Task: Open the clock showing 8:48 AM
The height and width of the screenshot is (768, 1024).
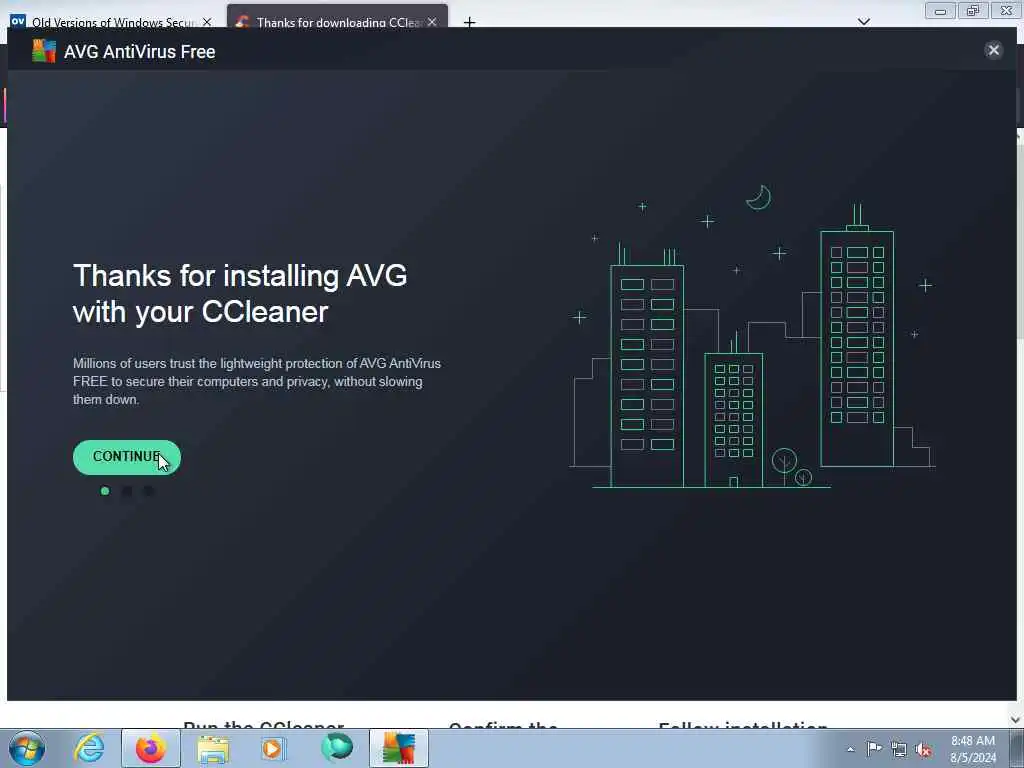Action: point(973,749)
